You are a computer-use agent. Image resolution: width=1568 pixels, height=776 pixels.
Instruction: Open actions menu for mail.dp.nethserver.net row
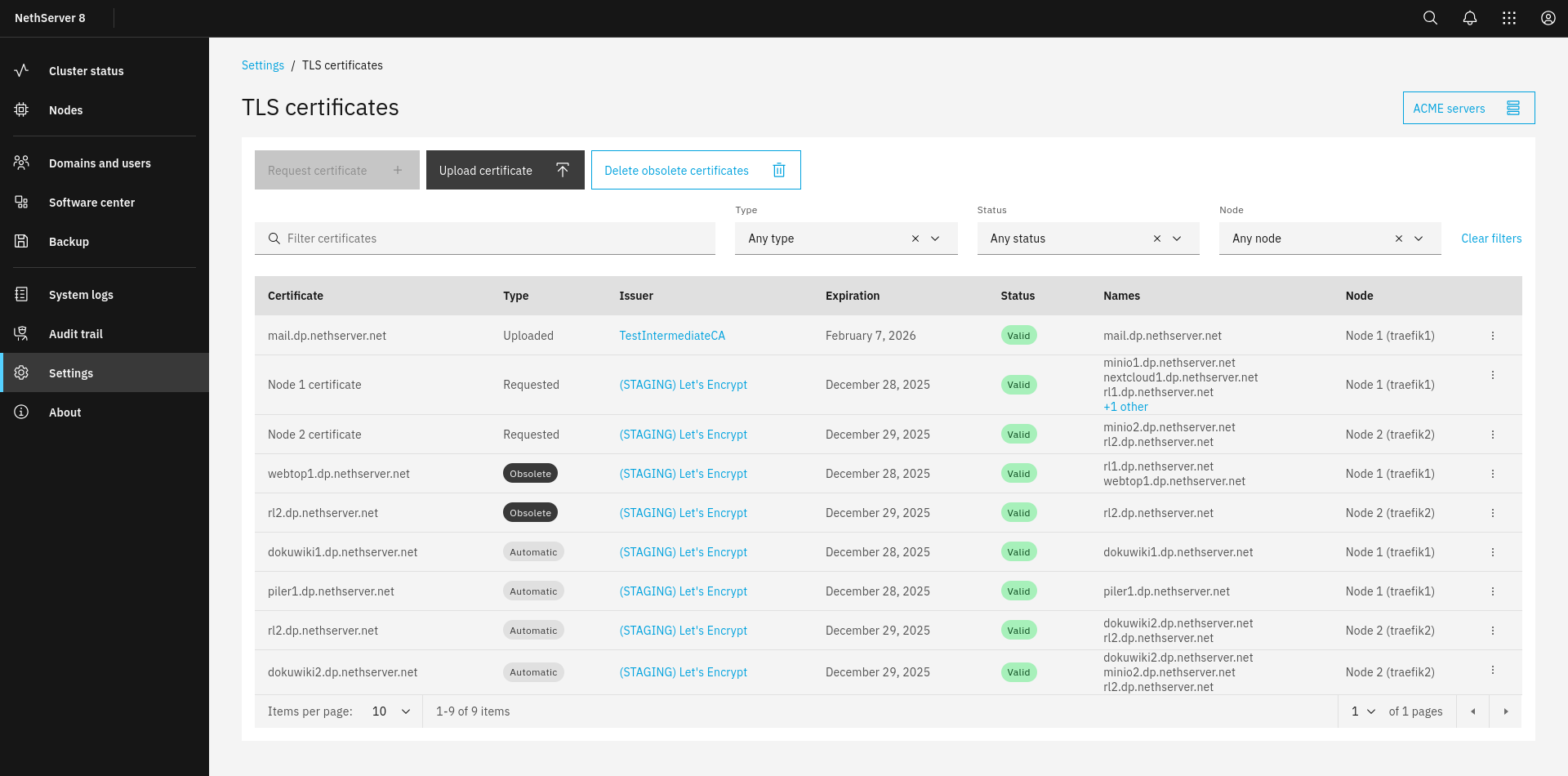point(1492,336)
